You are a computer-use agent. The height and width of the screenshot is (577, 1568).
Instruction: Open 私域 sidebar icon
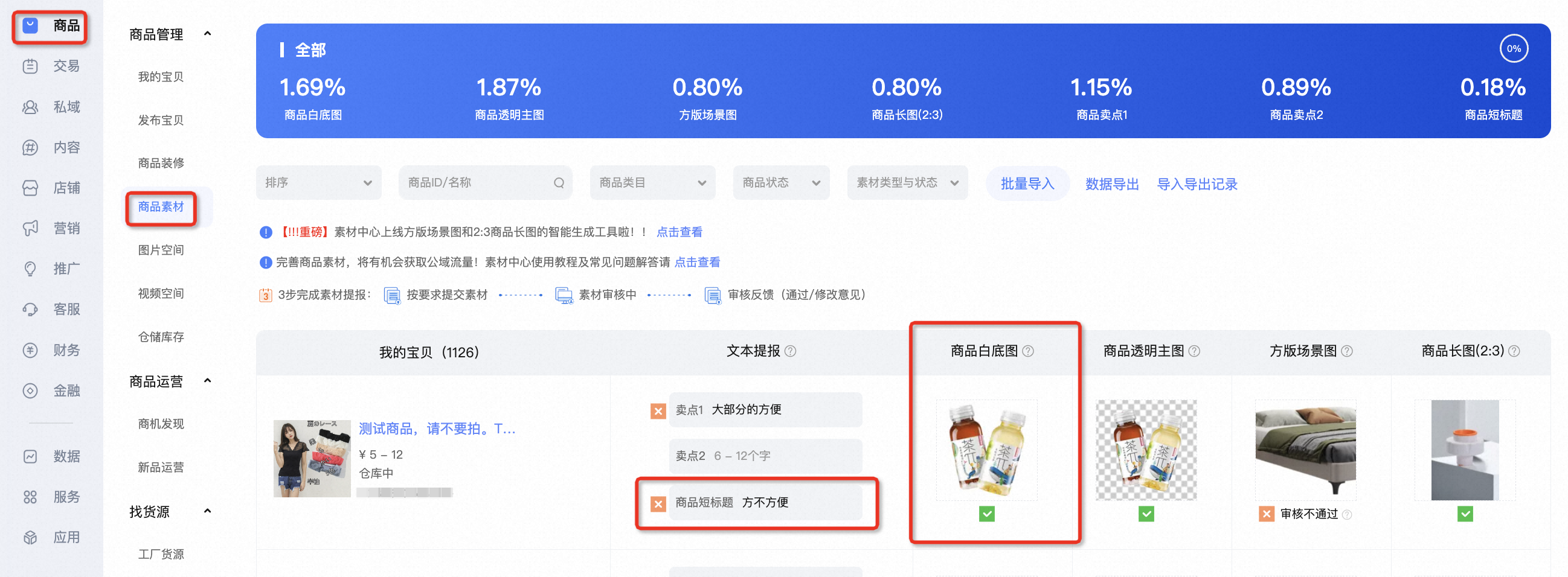[x=30, y=107]
